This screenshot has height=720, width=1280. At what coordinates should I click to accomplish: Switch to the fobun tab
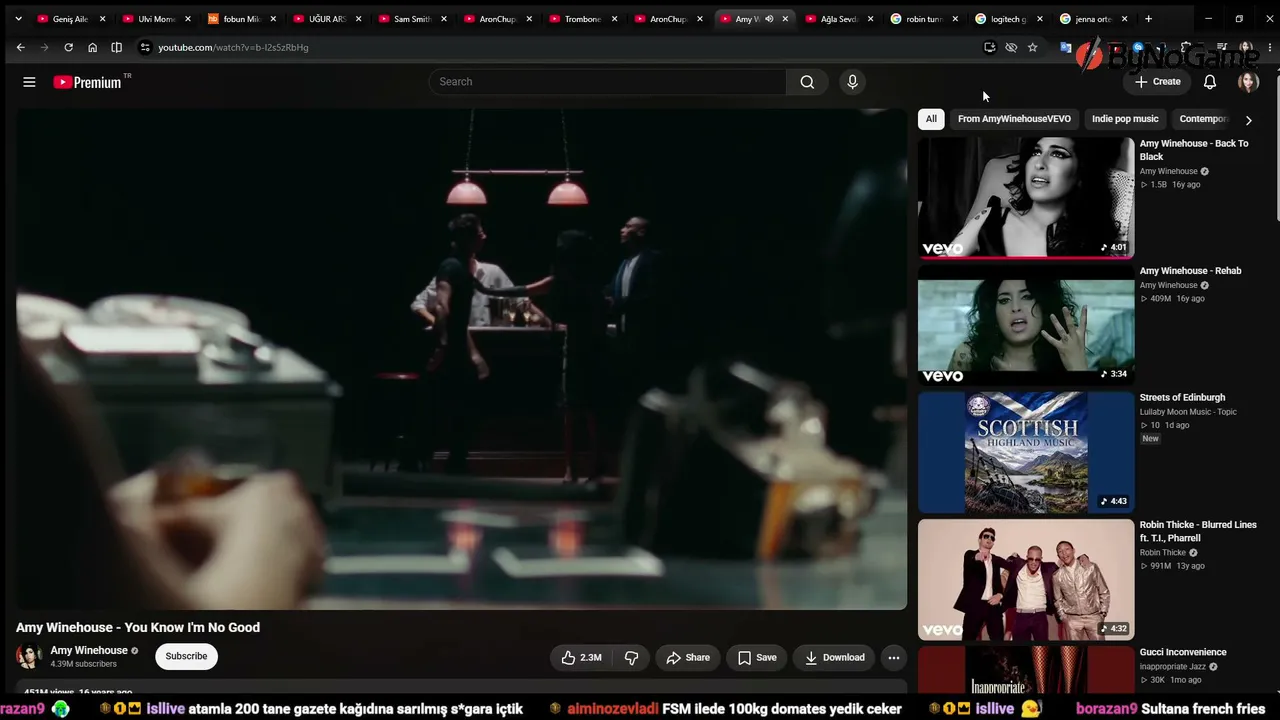[x=241, y=19]
